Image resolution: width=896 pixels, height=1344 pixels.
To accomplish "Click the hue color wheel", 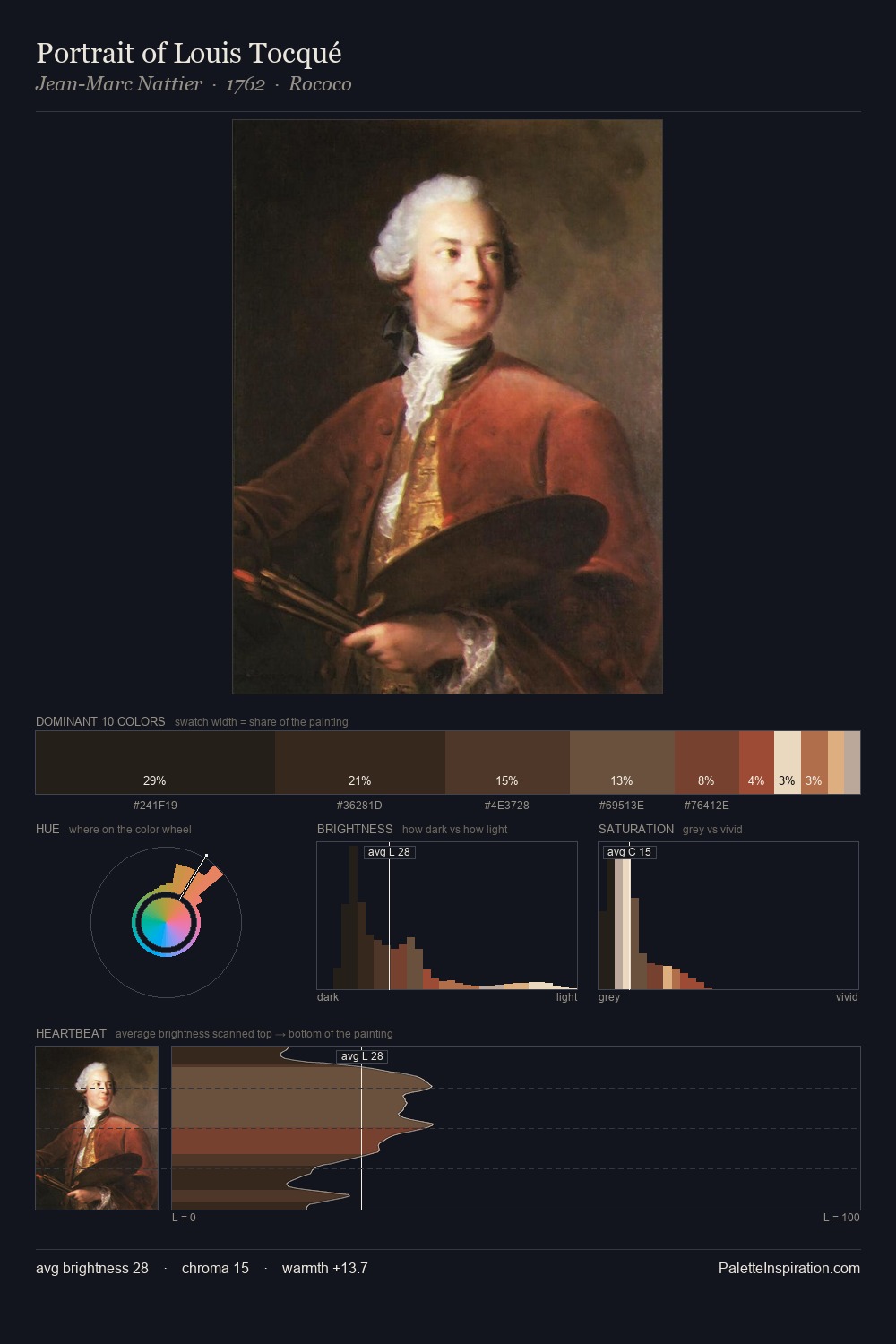I will tap(166, 922).
